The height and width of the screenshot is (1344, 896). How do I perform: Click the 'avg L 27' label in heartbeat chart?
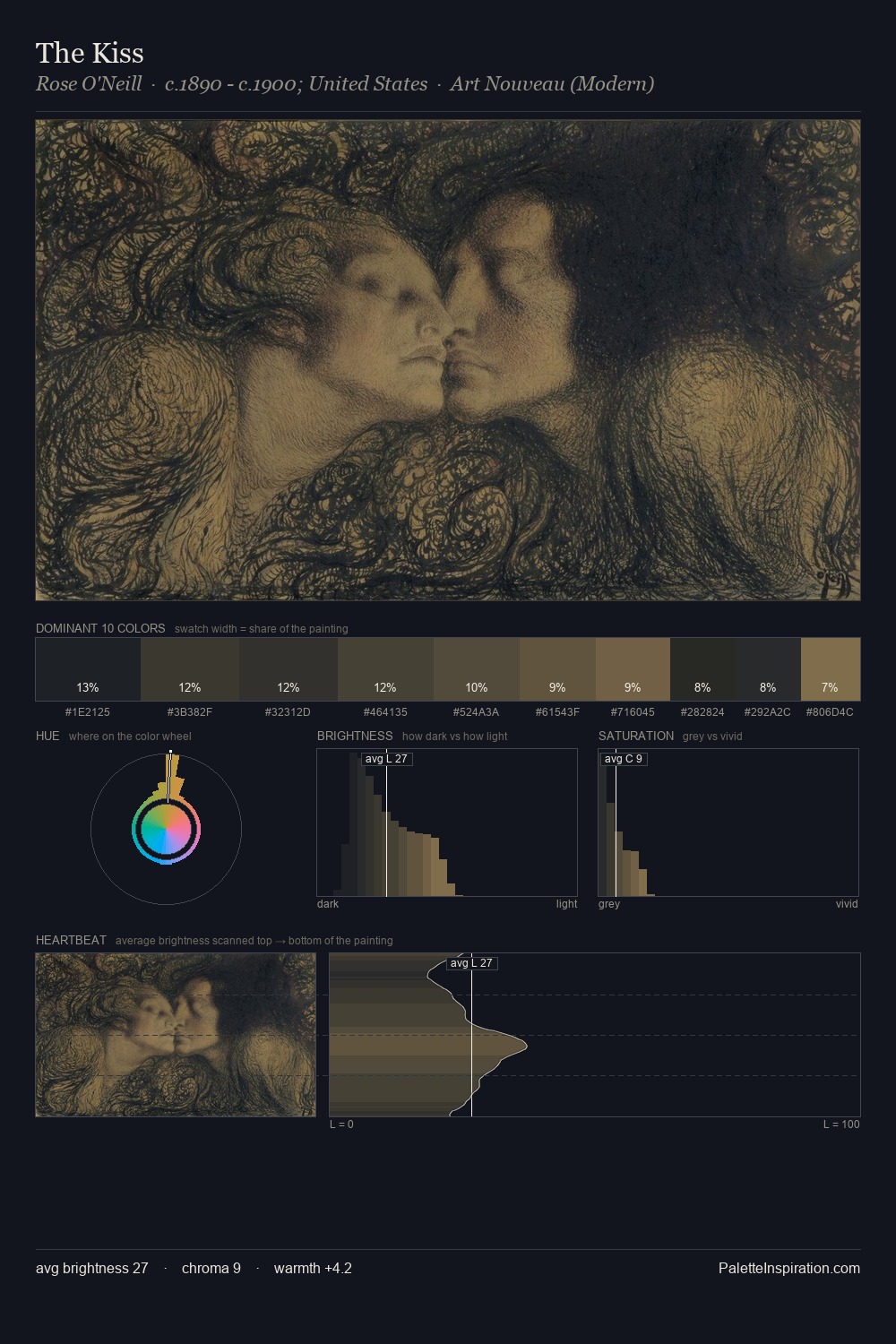click(471, 963)
